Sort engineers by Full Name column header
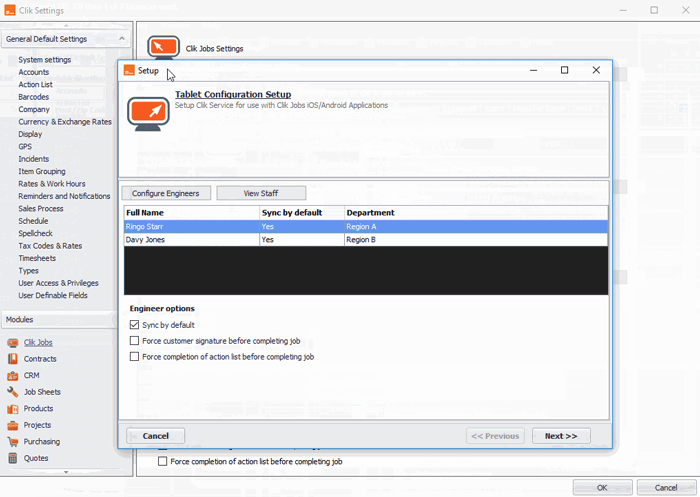Image resolution: width=700 pixels, height=497 pixels. (190, 213)
